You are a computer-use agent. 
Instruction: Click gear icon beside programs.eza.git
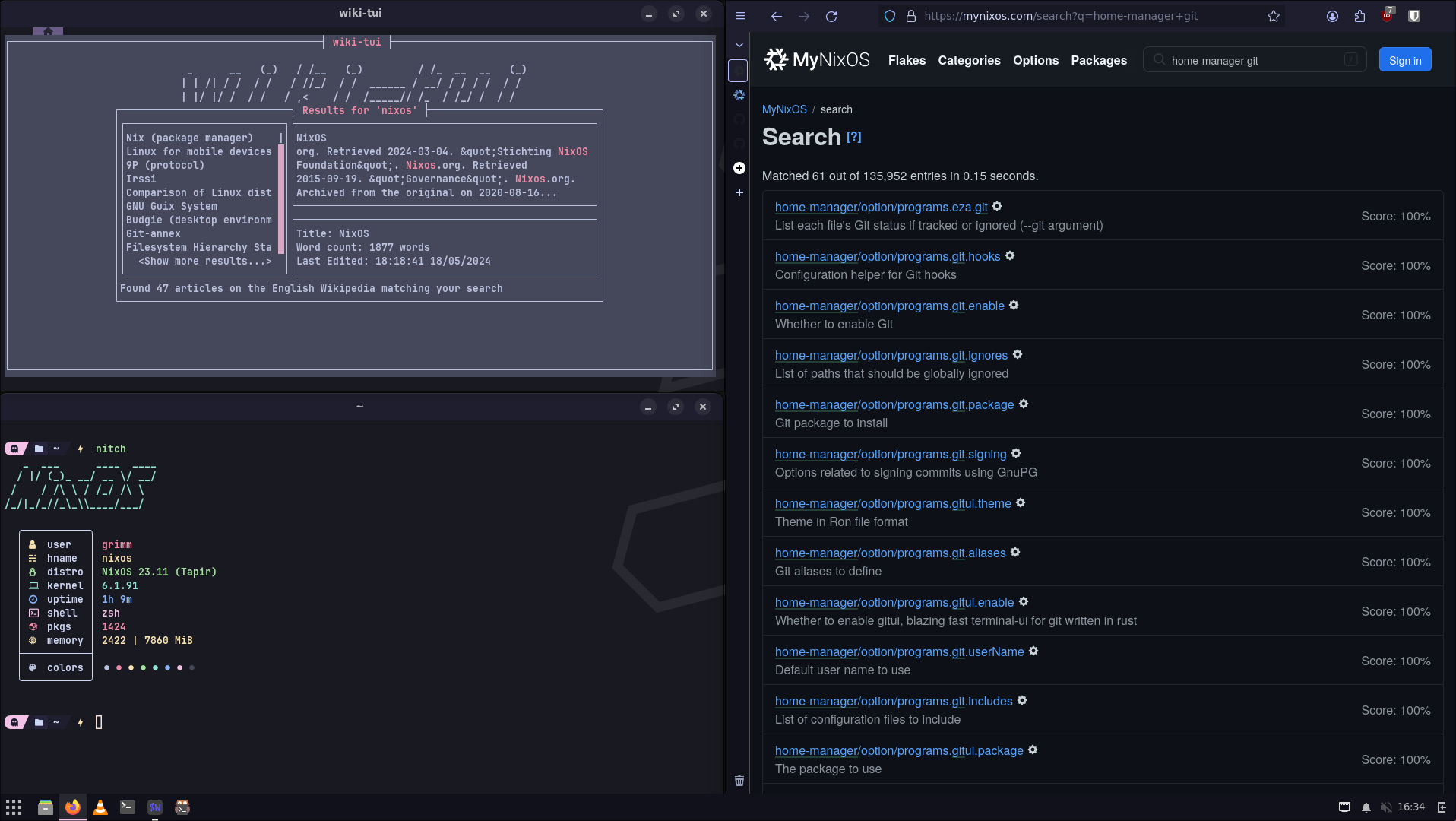coord(997,206)
